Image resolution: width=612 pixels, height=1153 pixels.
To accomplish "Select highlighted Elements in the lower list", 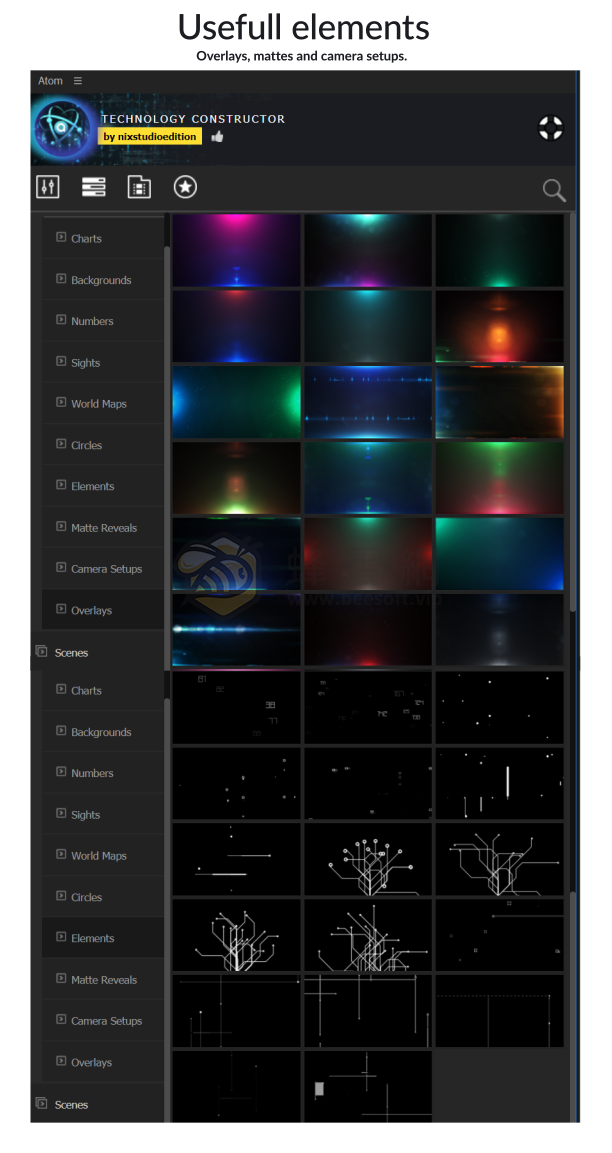I will [103, 938].
